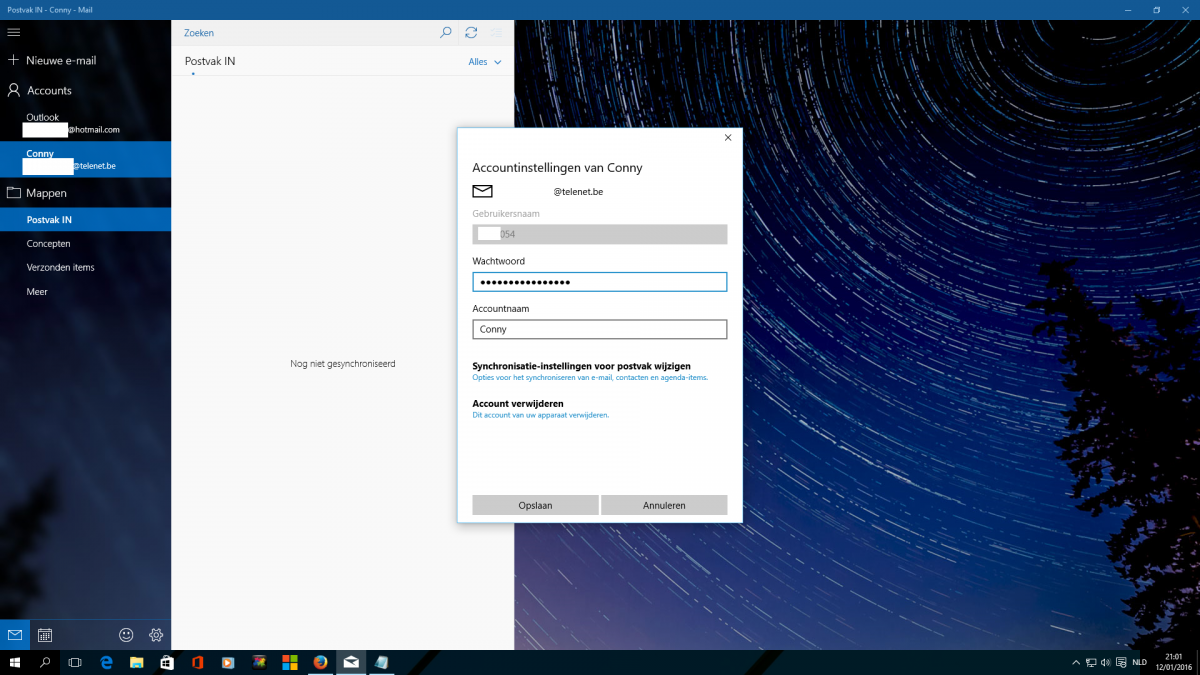Open the Mappen folders list
1200x675 pixels.
(x=85, y=193)
